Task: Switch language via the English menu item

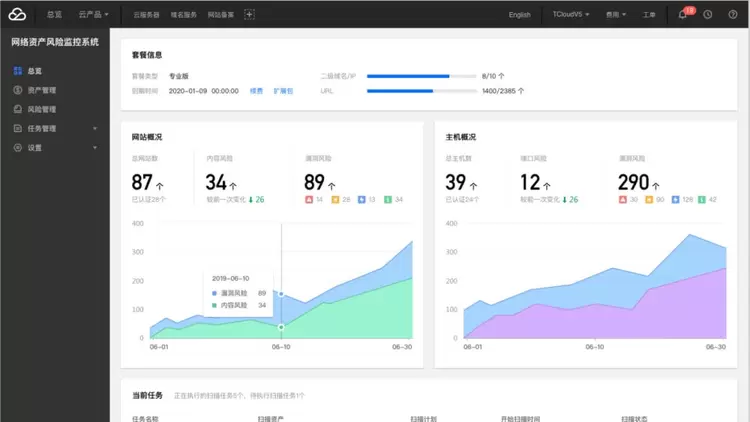Action: [520, 15]
